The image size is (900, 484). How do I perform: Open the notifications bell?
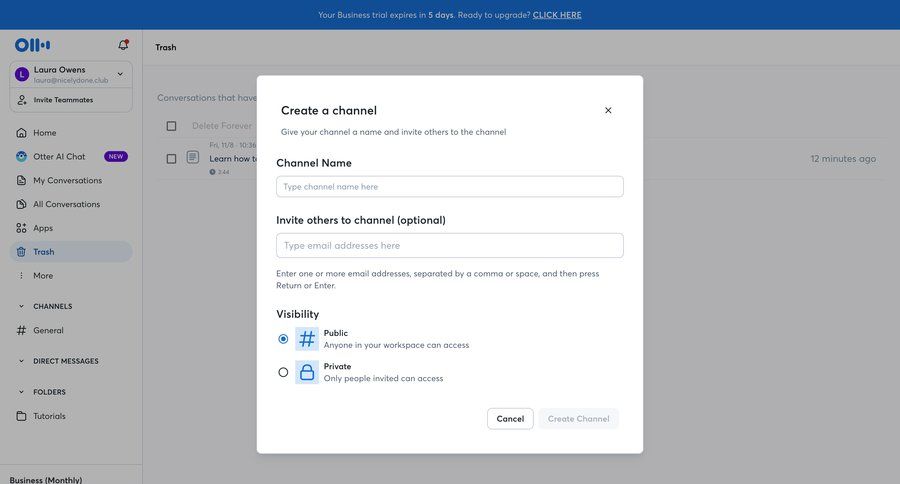pyautogui.click(x=123, y=45)
